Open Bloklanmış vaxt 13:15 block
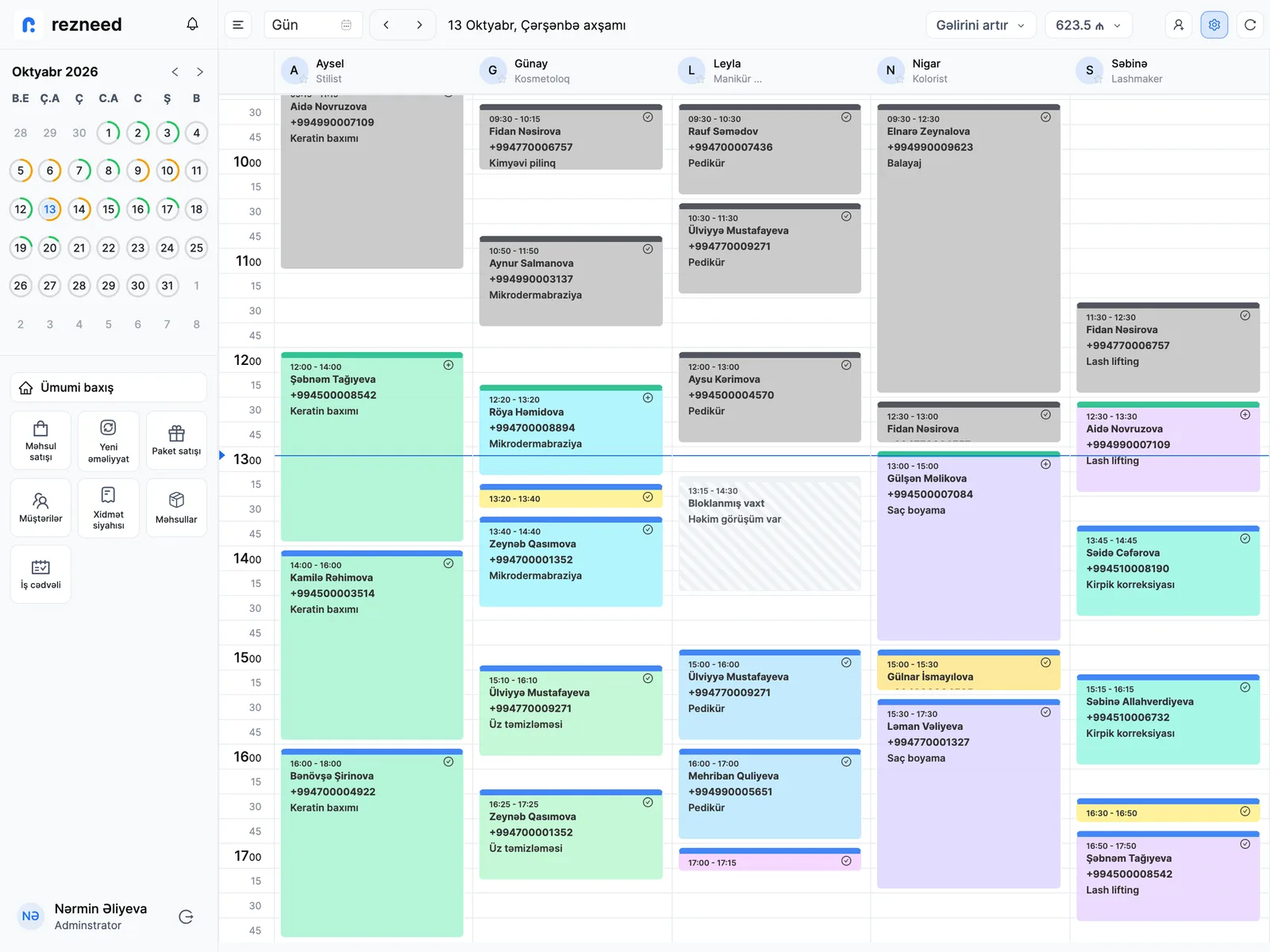This screenshot has width=1270, height=952. (x=770, y=534)
